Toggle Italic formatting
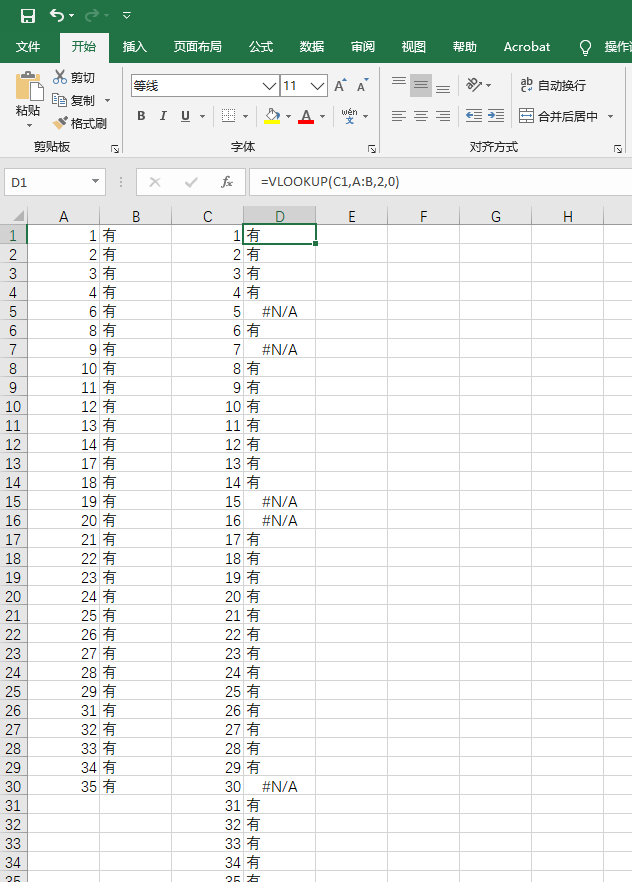The image size is (632, 882). point(163,116)
